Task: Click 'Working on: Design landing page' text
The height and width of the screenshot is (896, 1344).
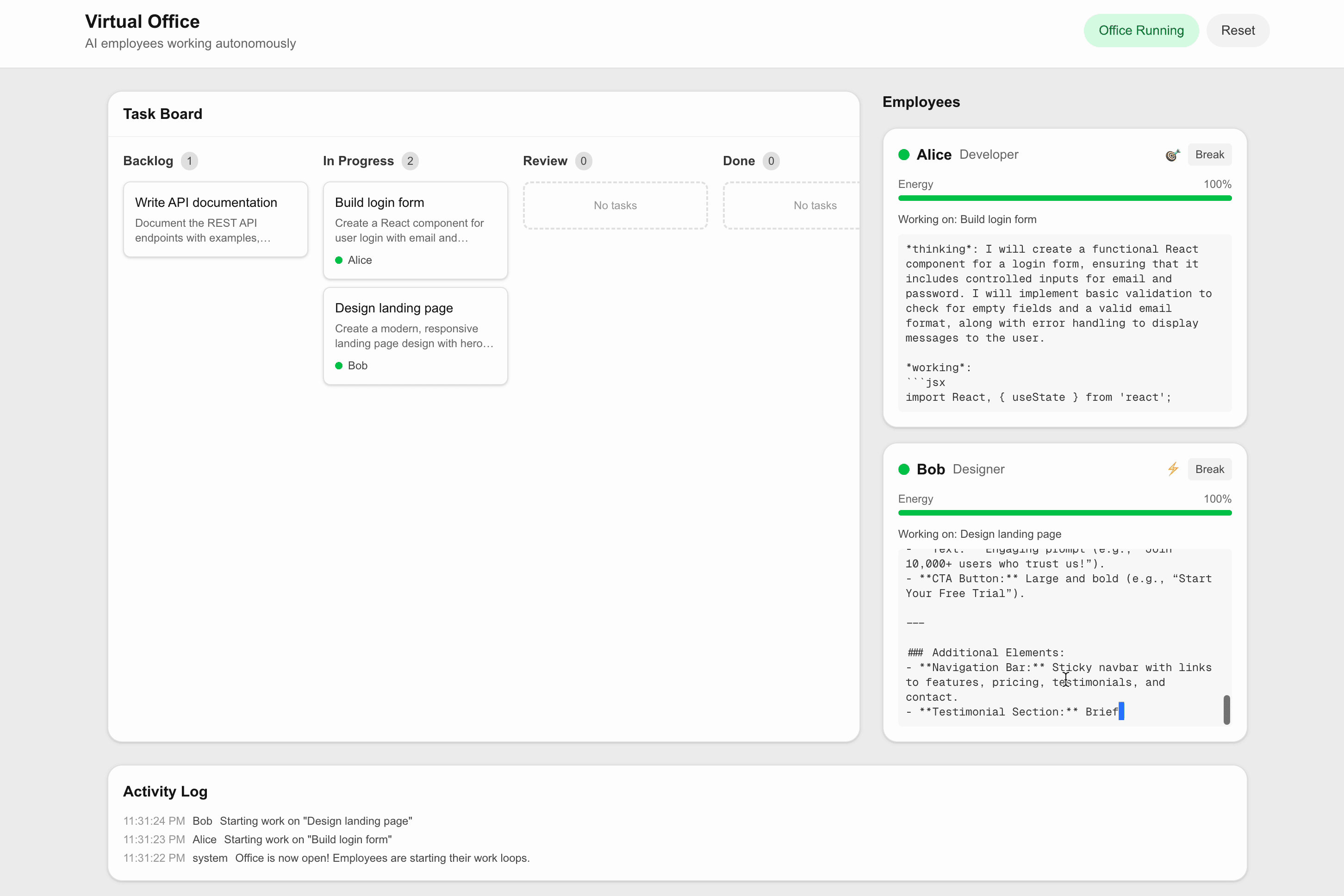Action: point(980,534)
